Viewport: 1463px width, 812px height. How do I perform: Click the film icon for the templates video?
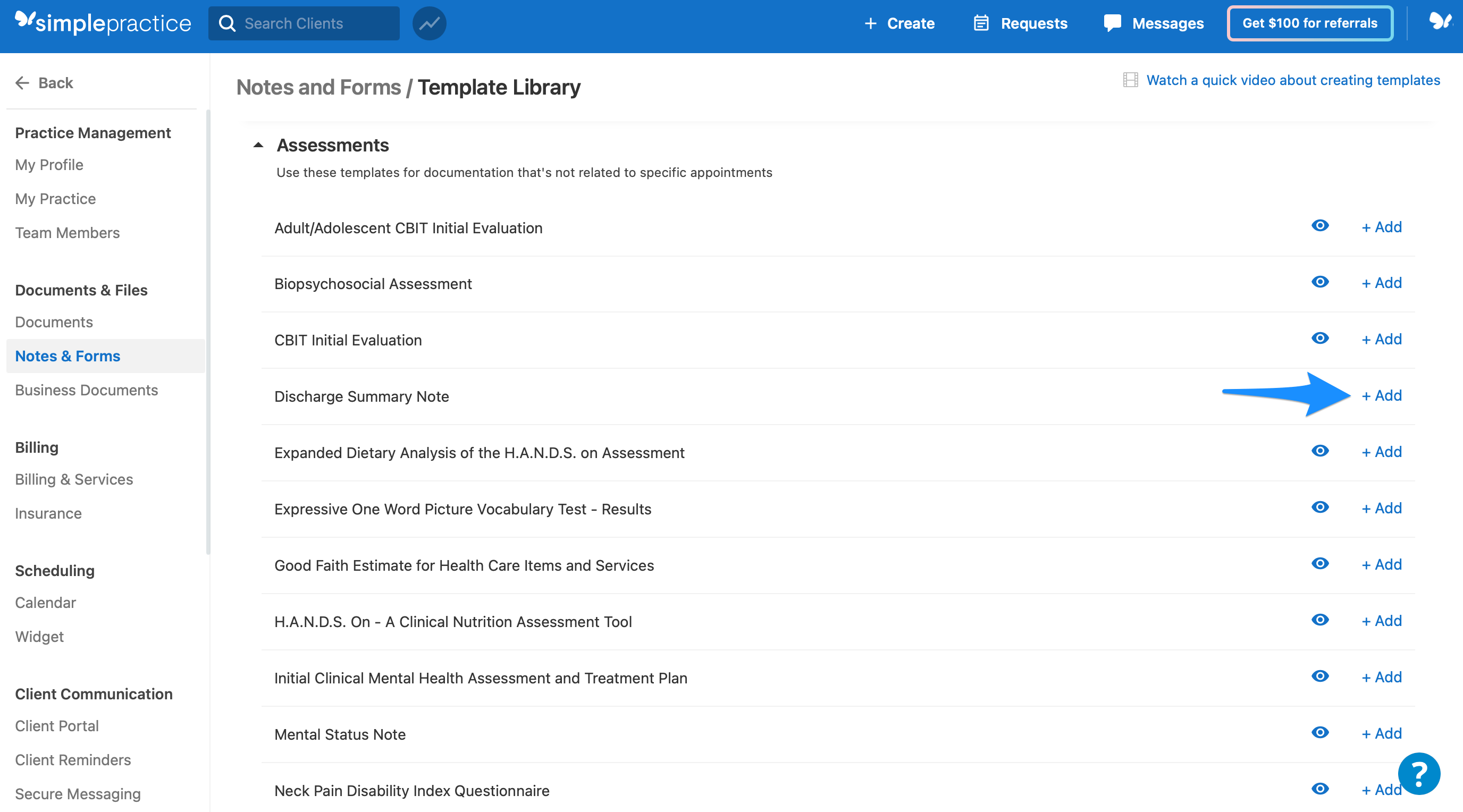point(1131,80)
